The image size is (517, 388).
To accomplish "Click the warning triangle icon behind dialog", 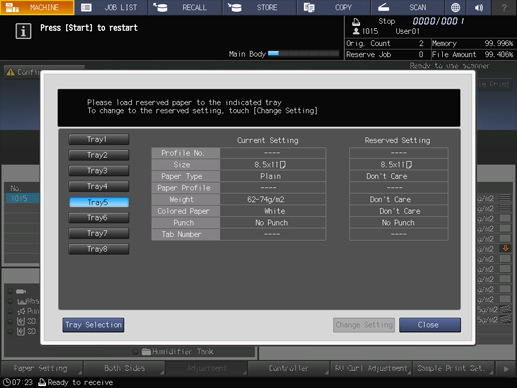I will (x=11, y=72).
